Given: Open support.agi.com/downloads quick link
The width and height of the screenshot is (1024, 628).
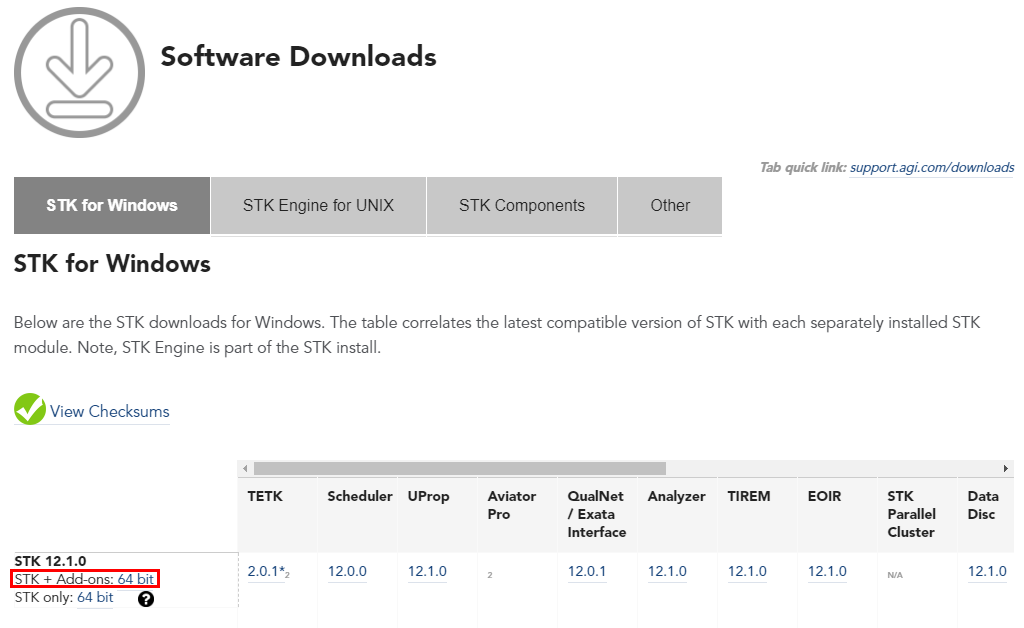Looking at the screenshot, I should (932, 168).
